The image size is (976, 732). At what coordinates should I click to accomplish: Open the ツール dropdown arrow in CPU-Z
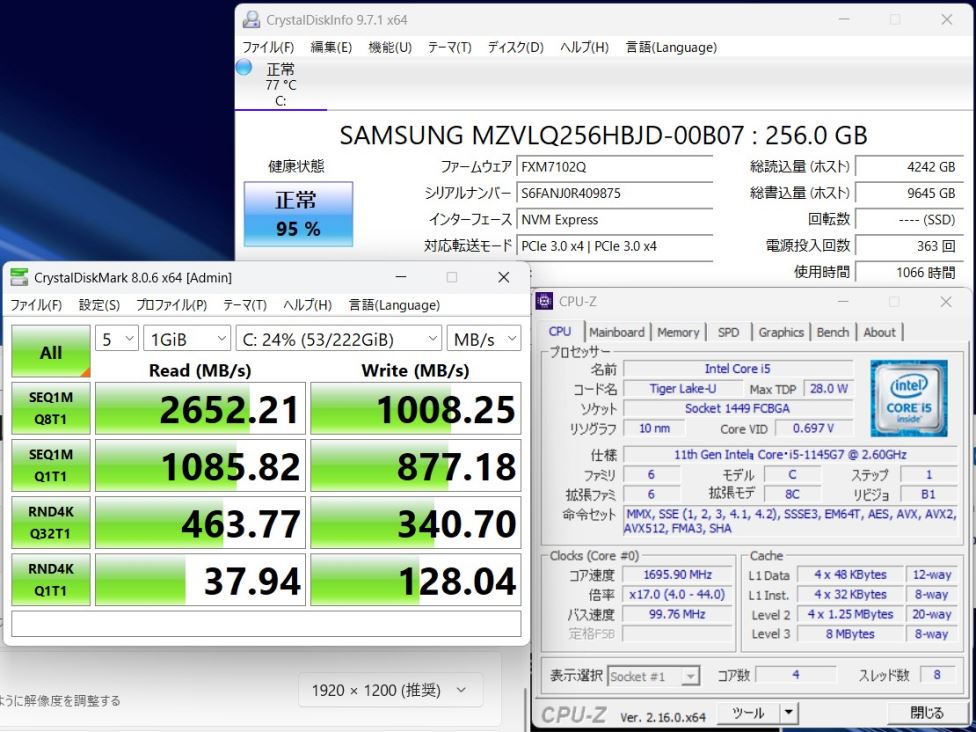[x=789, y=713]
